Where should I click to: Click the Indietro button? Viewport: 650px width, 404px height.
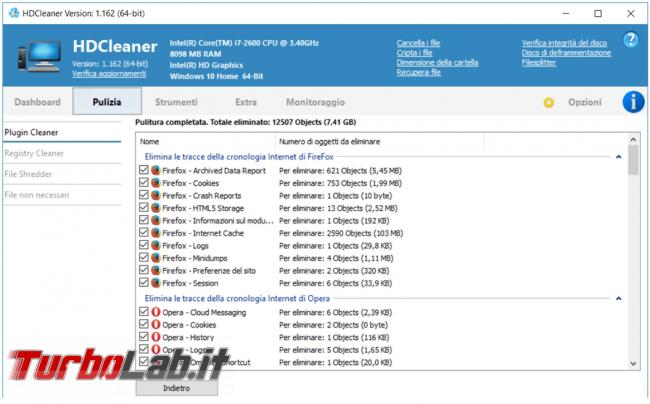pos(177,388)
